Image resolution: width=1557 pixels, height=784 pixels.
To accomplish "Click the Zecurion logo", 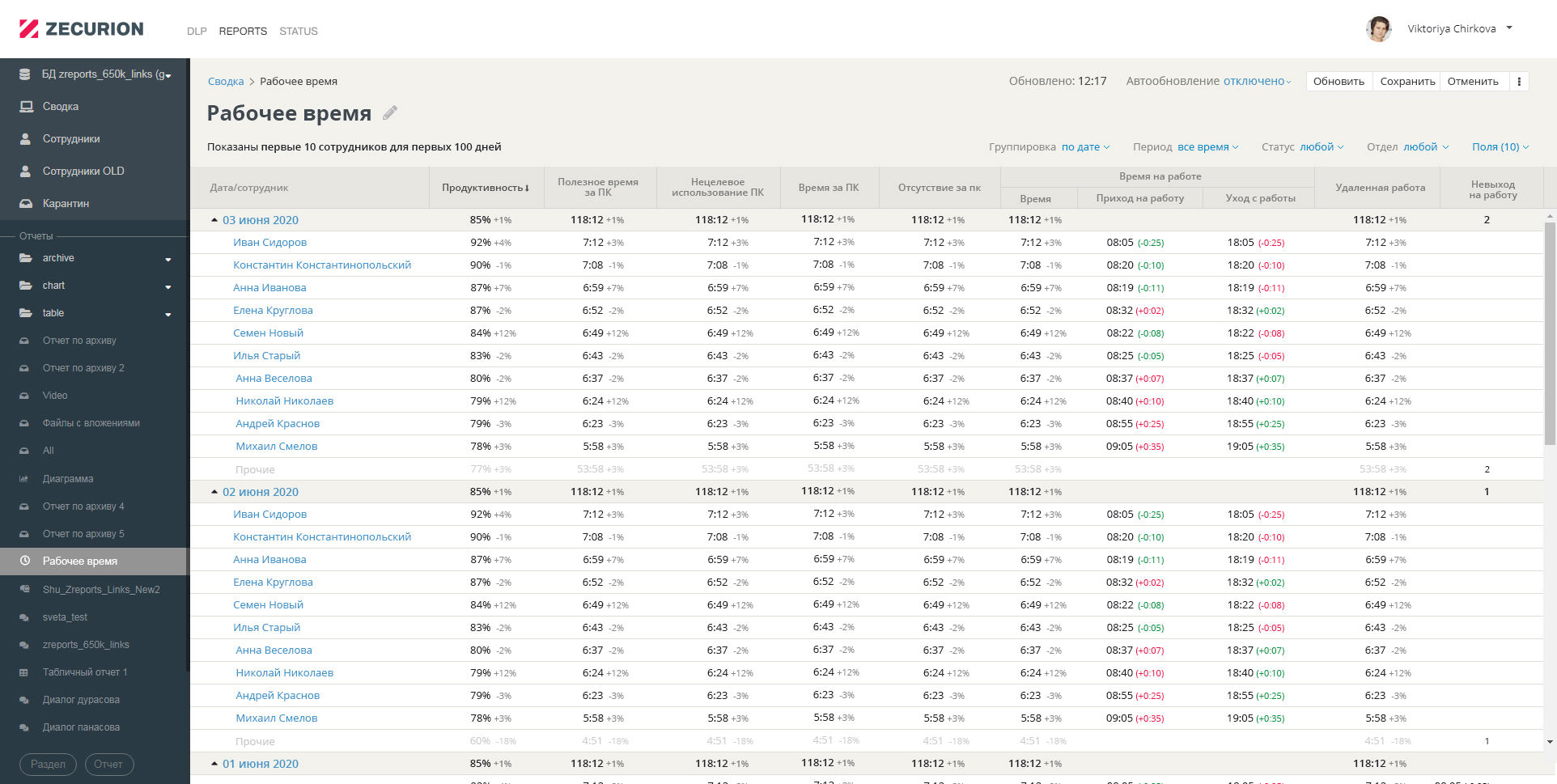I will [82, 29].
